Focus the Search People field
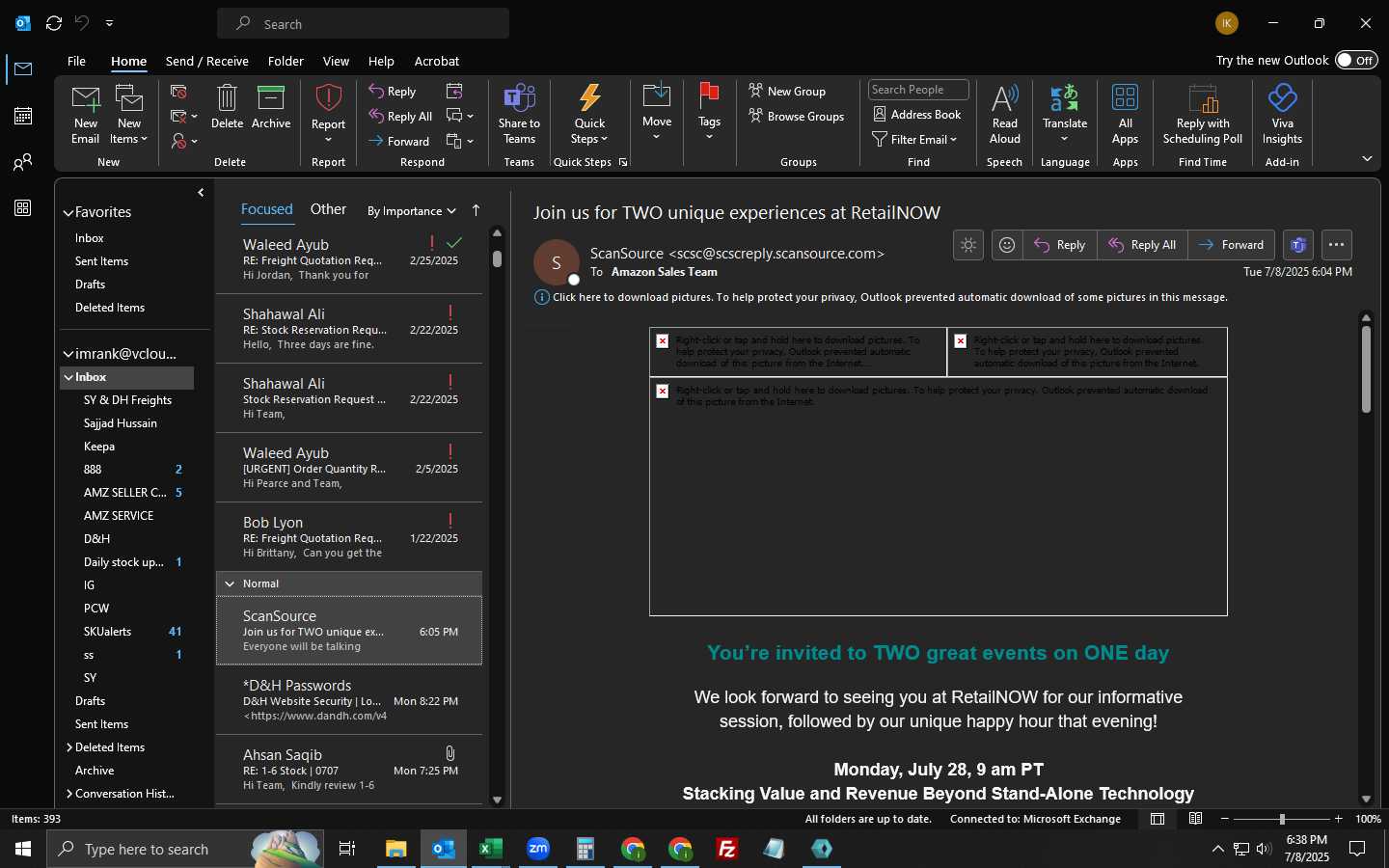Image resolution: width=1389 pixels, height=868 pixels. (x=918, y=90)
